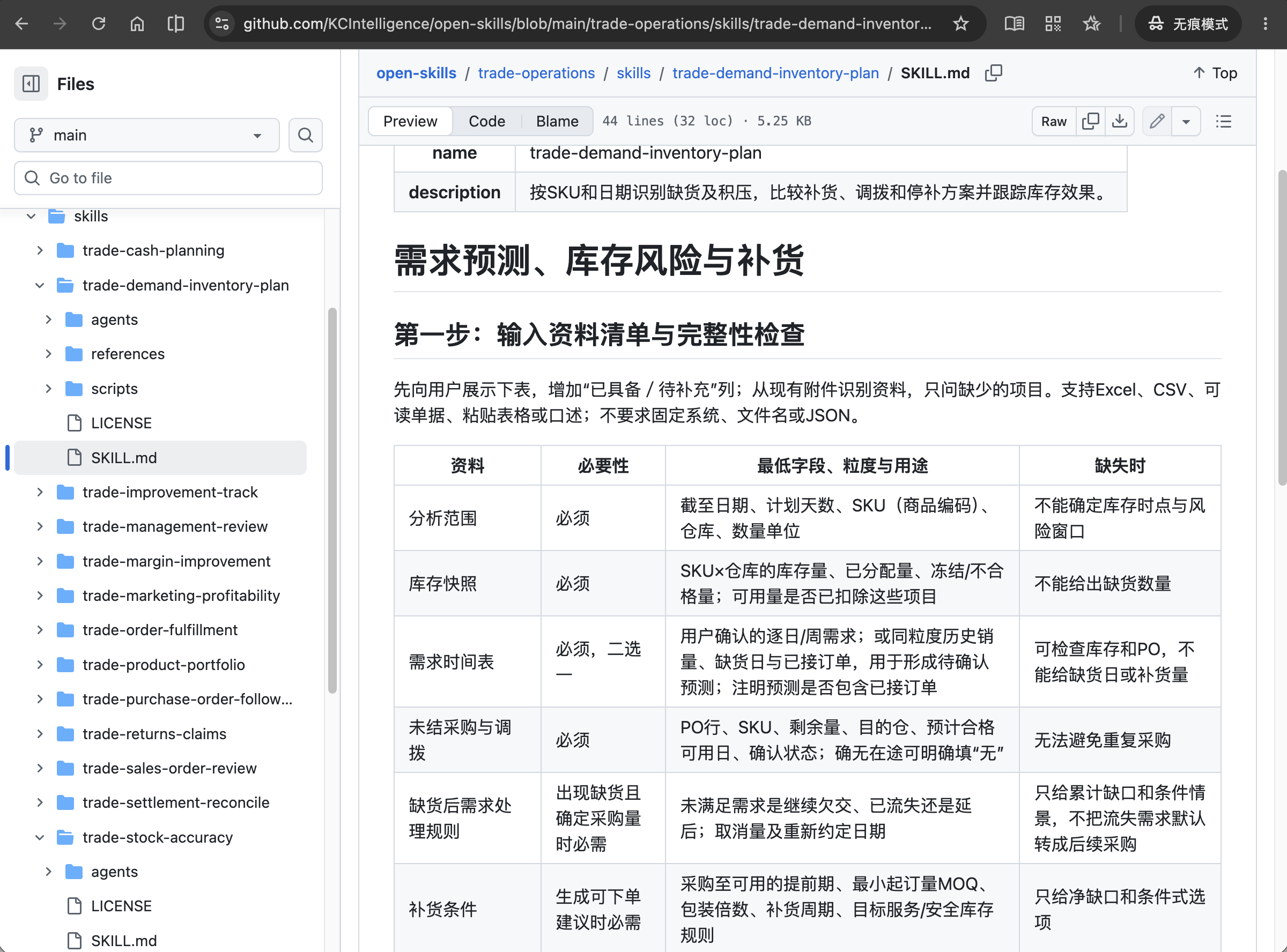Bookmark the page with the address bar star
The height and width of the screenshot is (952, 1287).
click(x=961, y=24)
